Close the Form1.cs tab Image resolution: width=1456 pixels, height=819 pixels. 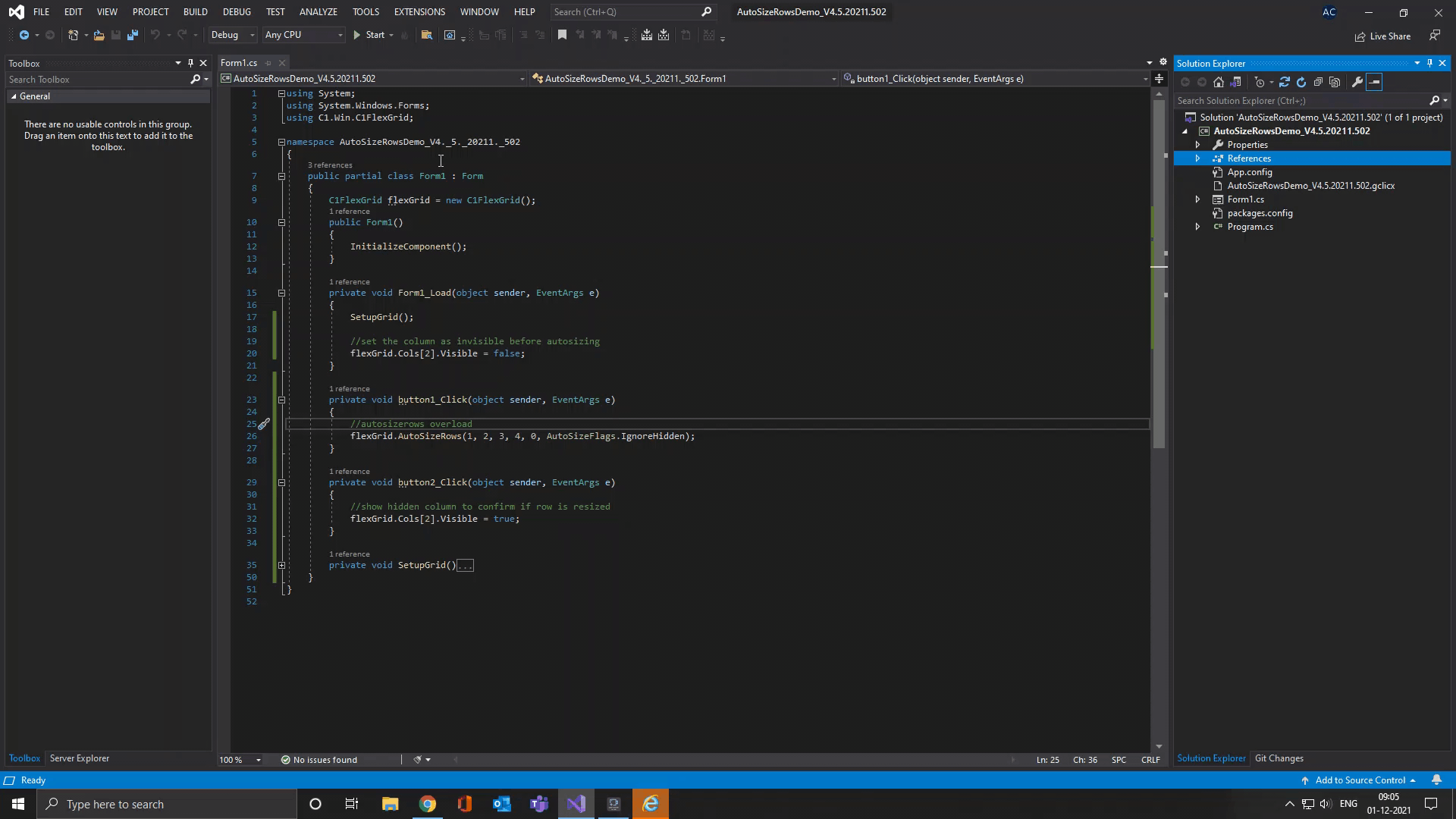click(x=282, y=63)
